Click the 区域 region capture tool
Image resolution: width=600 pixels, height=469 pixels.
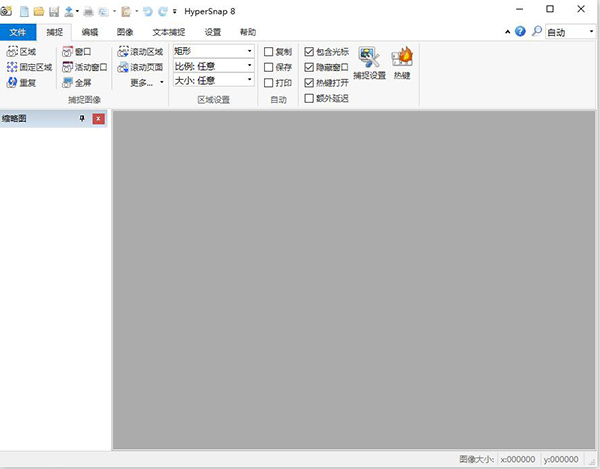point(21,51)
